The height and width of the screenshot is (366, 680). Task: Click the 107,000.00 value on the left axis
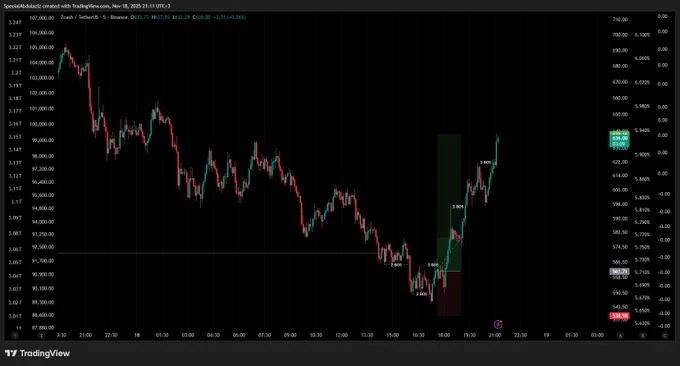42,18
